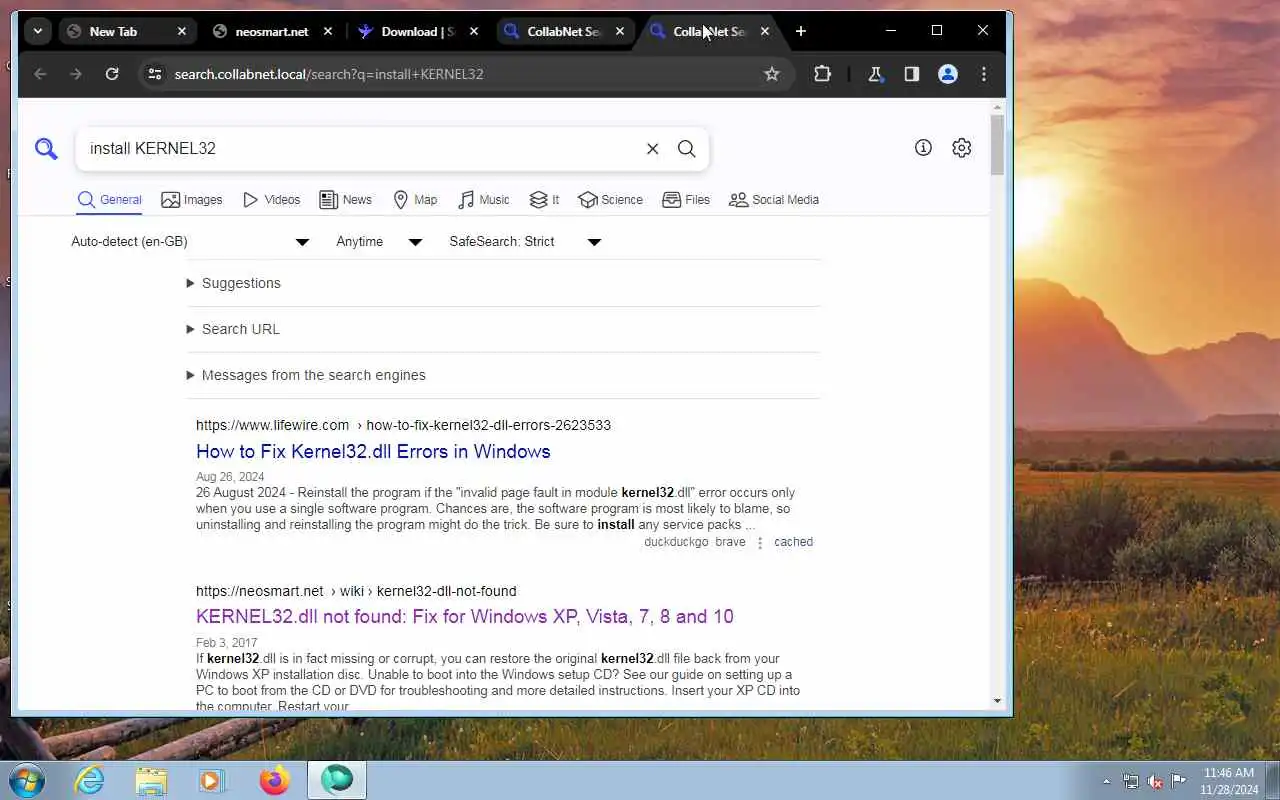The height and width of the screenshot is (800, 1280).
Task: Expand Messages from the search engines
Action: pos(306,375)
